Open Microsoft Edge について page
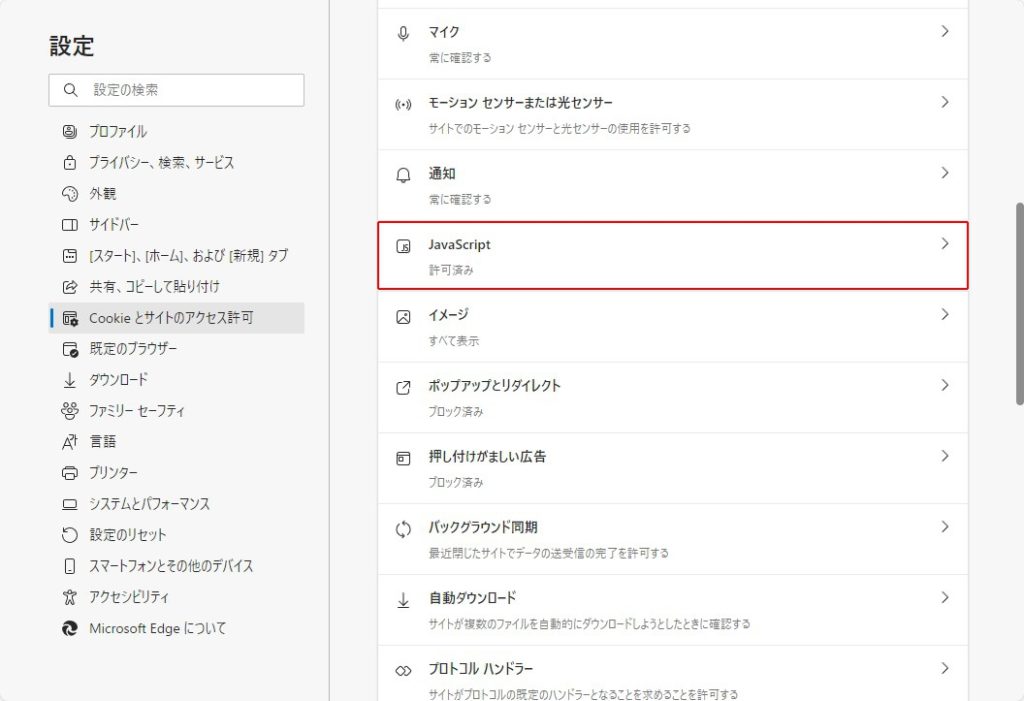Image resolution: width=1024 pixels, height=701 pixels. [157, 628]
